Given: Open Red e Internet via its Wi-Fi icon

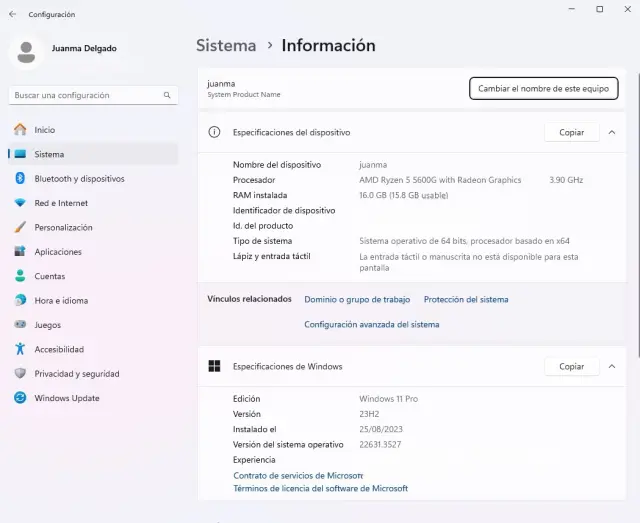Looking at the screenshot, I should 20,203.
